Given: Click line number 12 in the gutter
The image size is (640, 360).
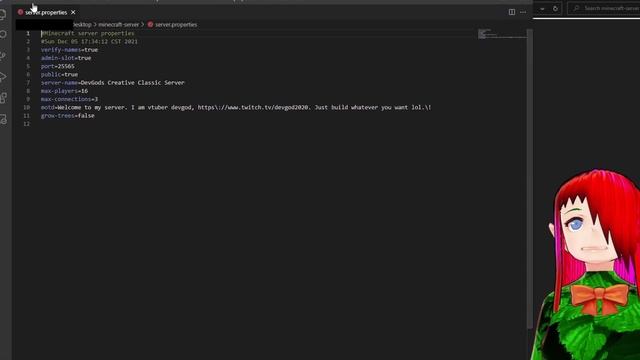Looking at the screenshot, I should click(x=27, y=124).
